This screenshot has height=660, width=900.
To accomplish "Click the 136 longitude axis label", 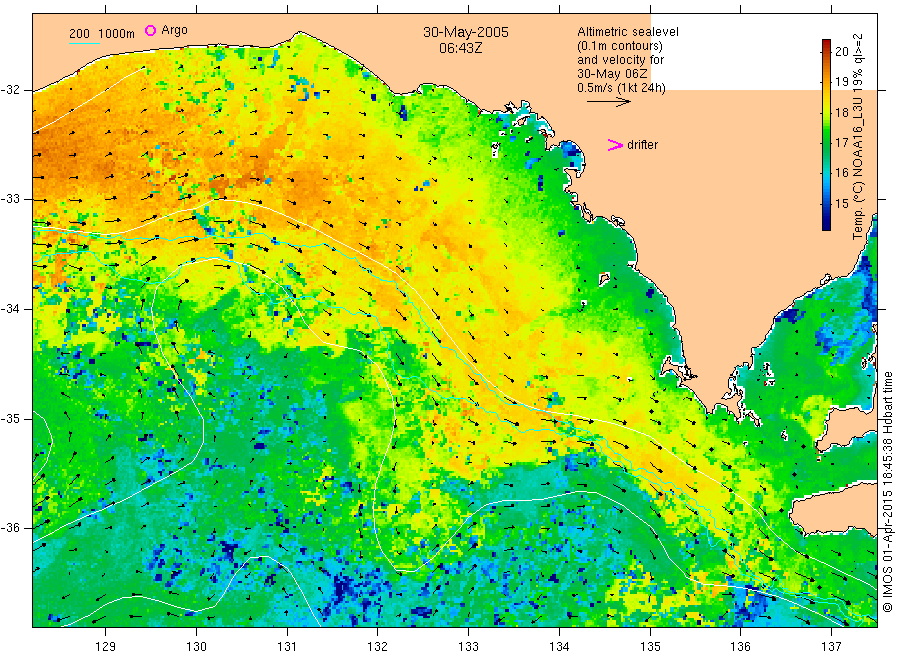I will click(740, 647).
